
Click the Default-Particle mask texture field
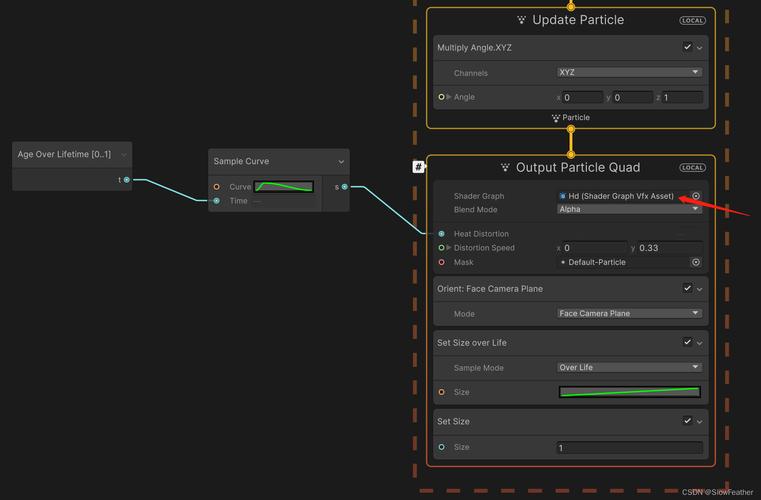(623, 262)
